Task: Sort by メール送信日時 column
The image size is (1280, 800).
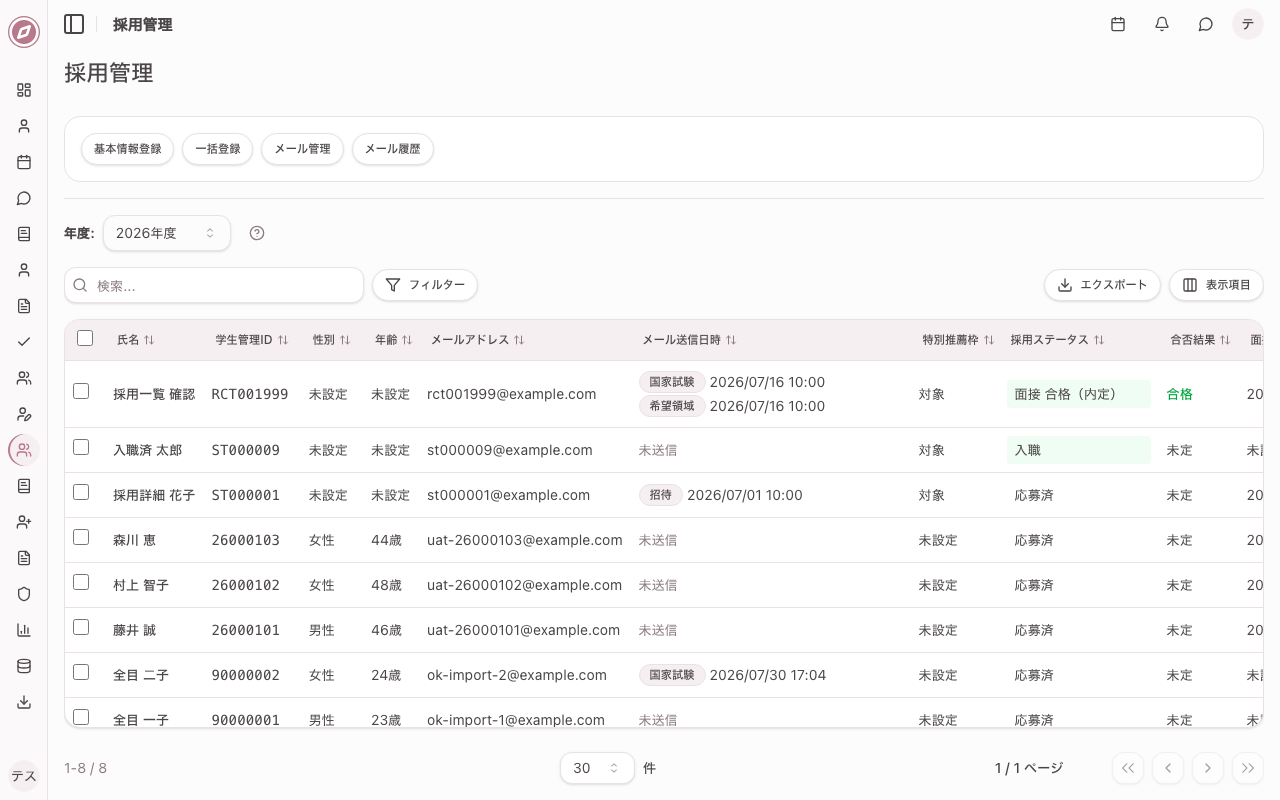Action: (x=689, y=340)
